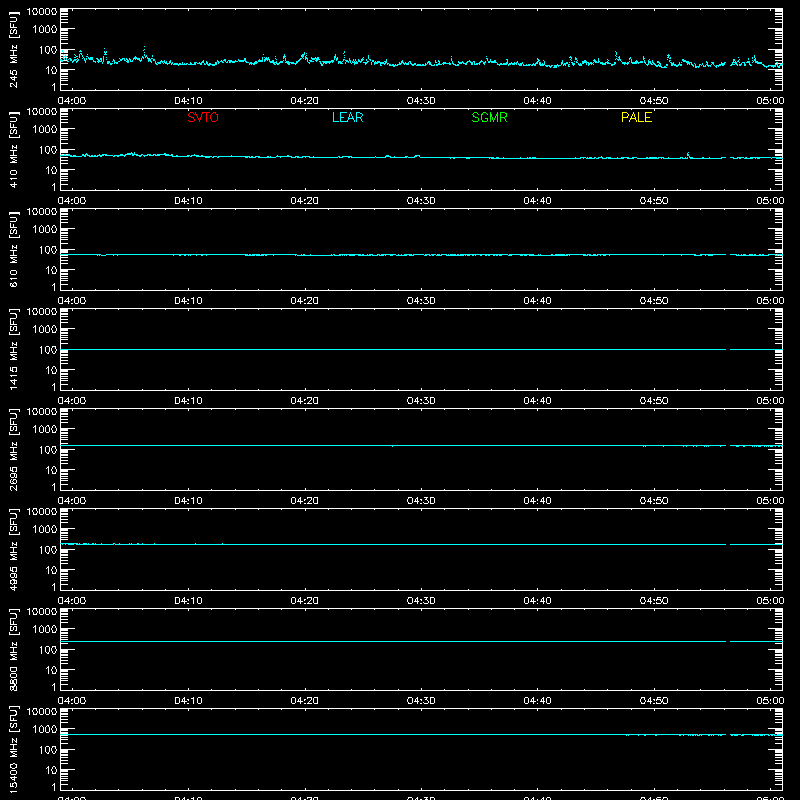800x800 pixels.
Task: Click 04:10 time label below 245 MHz plot
Action: pos(188,101)
